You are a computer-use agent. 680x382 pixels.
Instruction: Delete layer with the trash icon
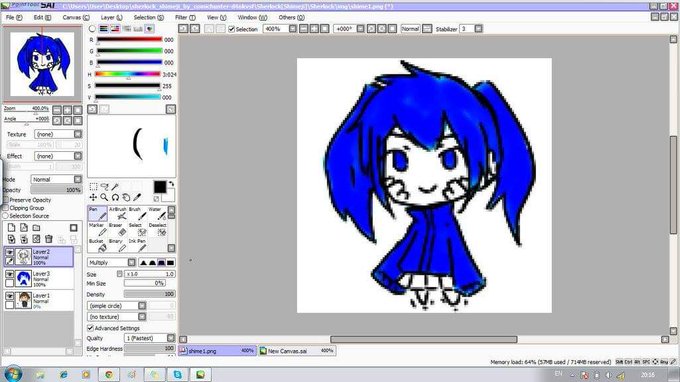pos(49,239)
